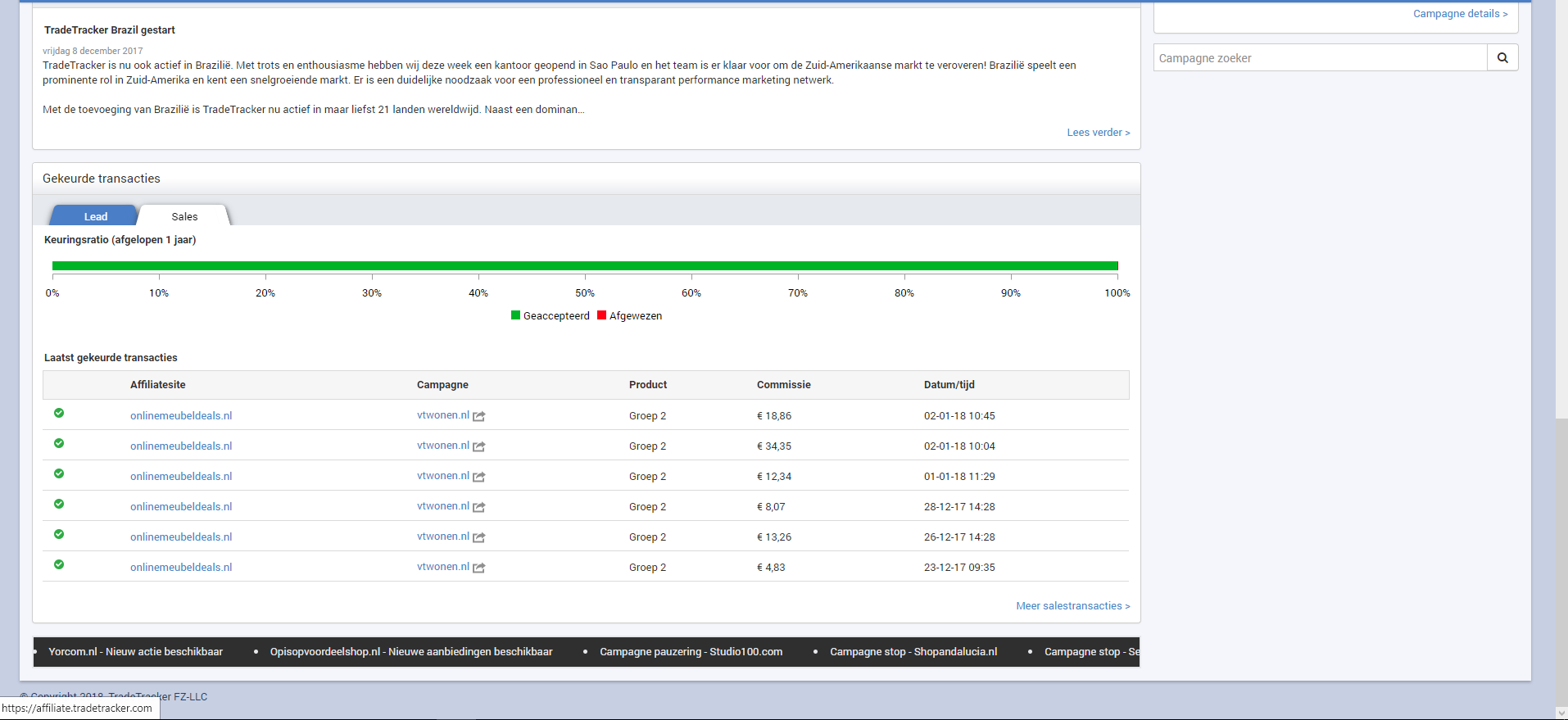
Task: Click the Campagne column header
Action: tap(442, 385)
